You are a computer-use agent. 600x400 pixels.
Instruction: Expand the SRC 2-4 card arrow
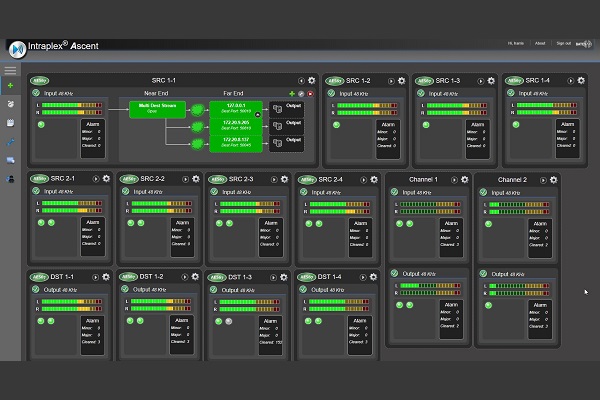pyautogui.click(x=364, y=180)
